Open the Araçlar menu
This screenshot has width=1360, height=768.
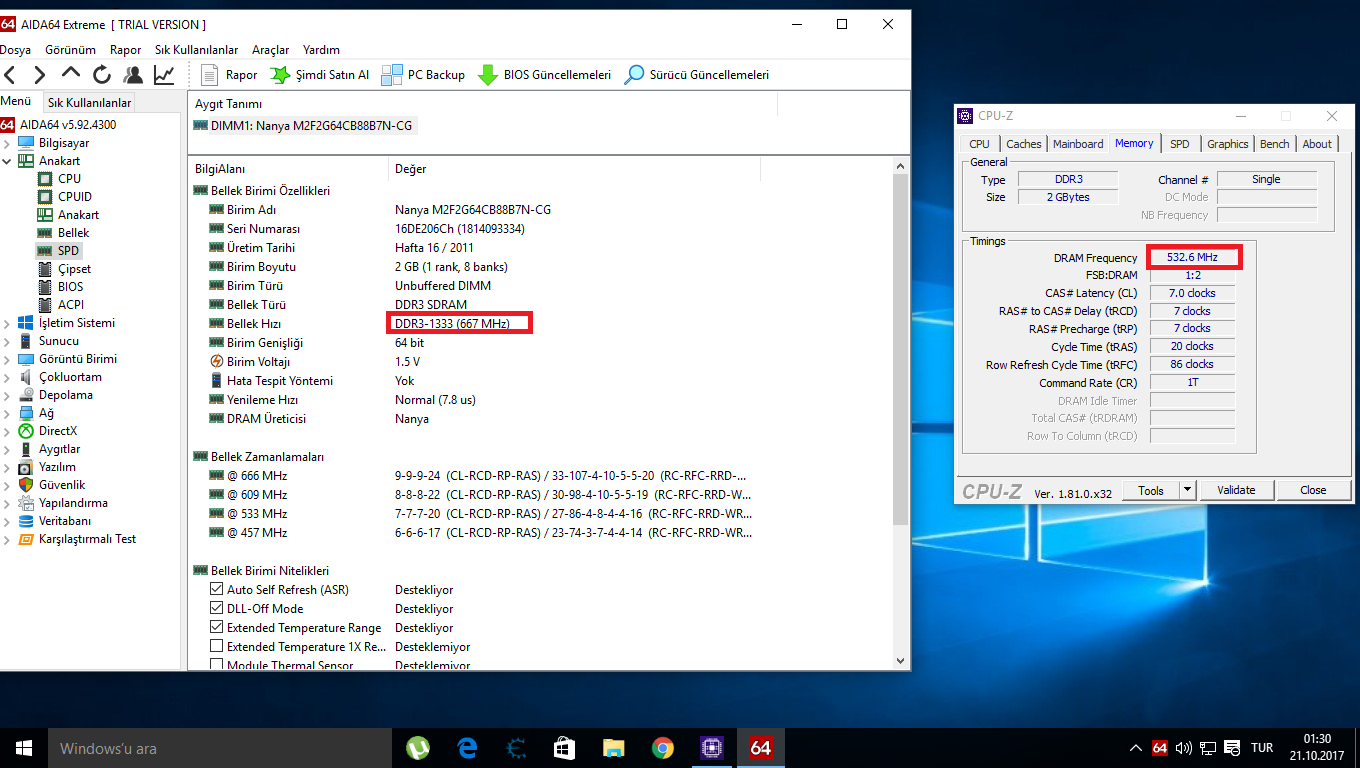tap(270, 50)
